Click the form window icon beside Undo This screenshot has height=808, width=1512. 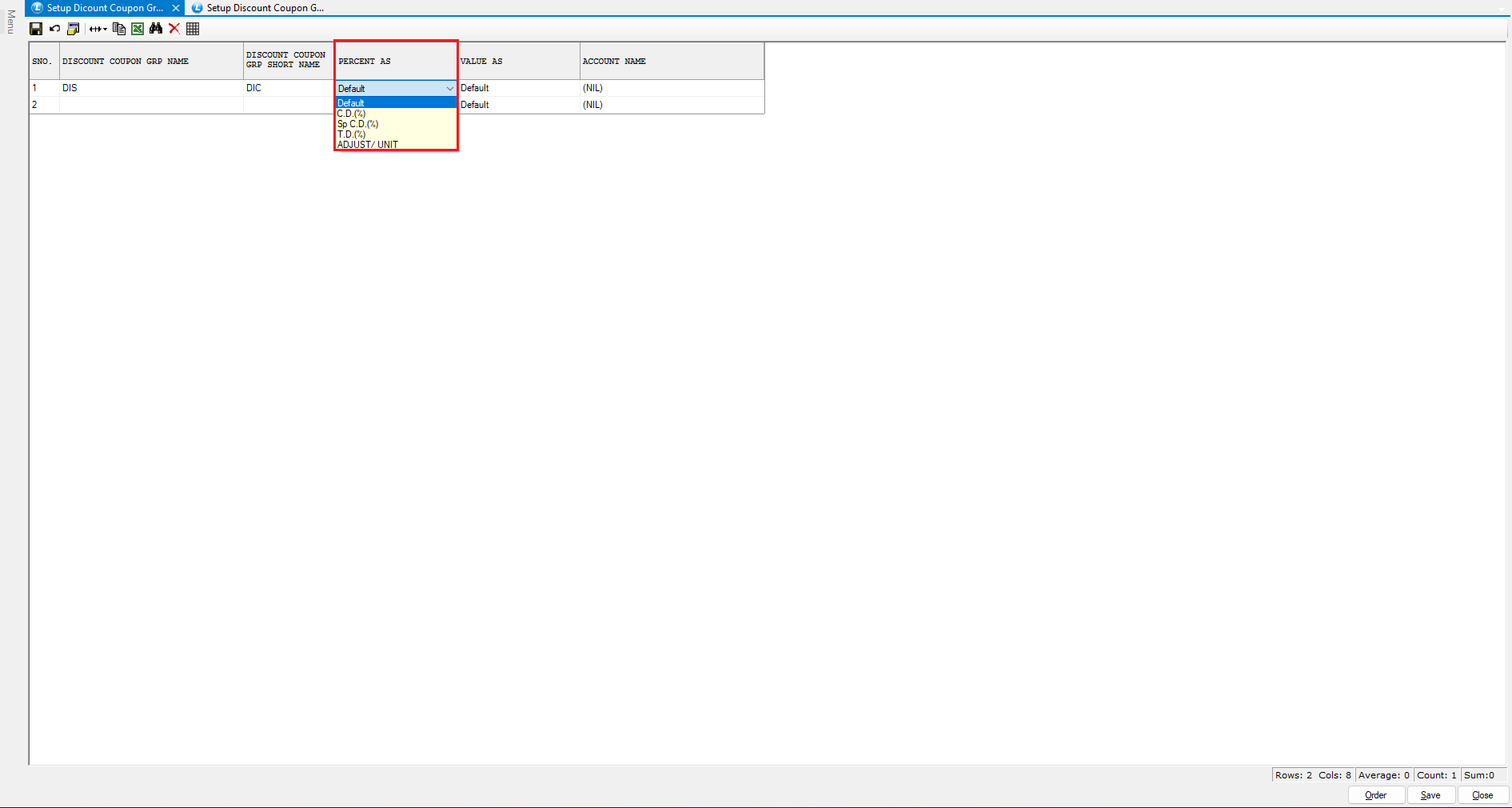tap(74, 29)
